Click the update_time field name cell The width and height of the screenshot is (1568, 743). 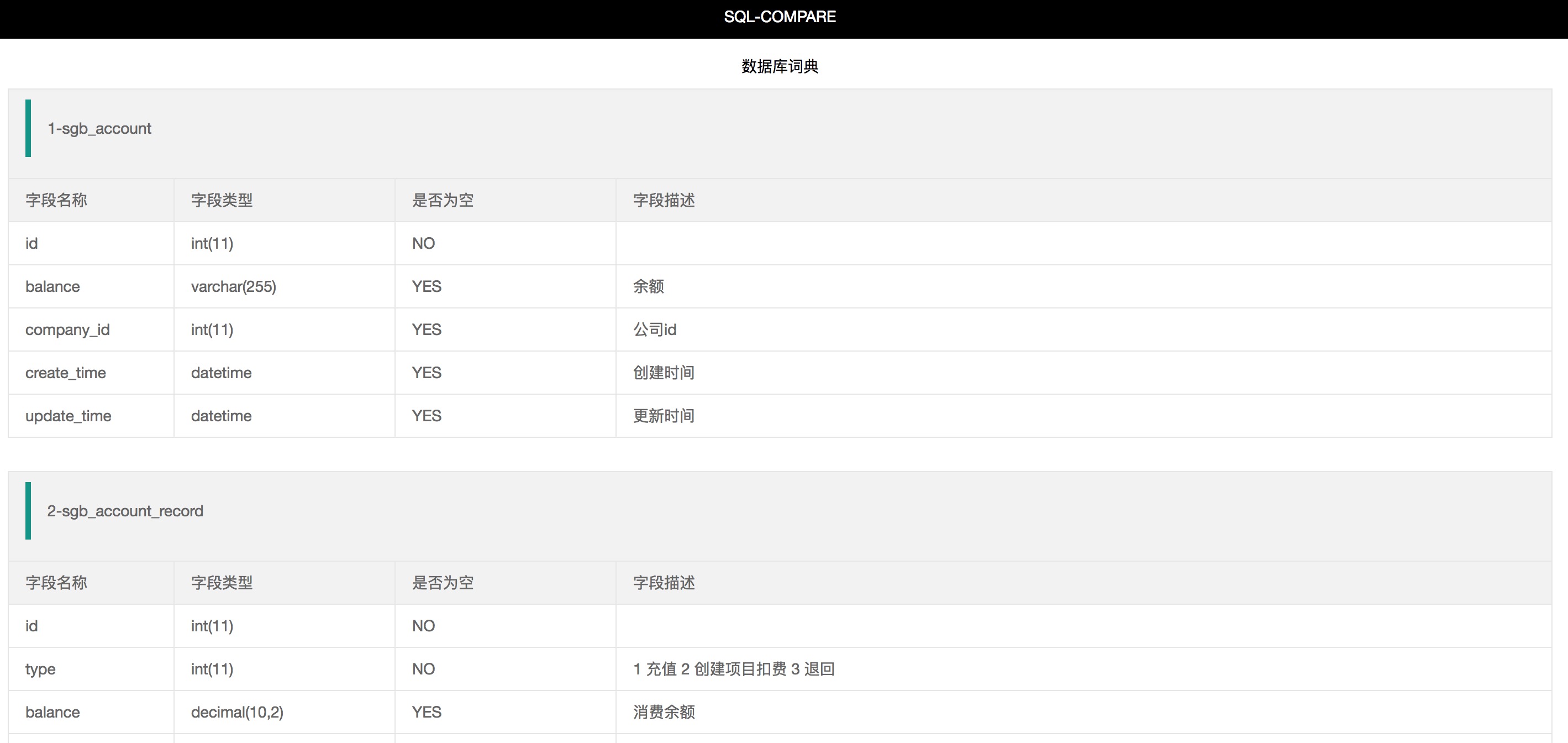pos(68,416)
